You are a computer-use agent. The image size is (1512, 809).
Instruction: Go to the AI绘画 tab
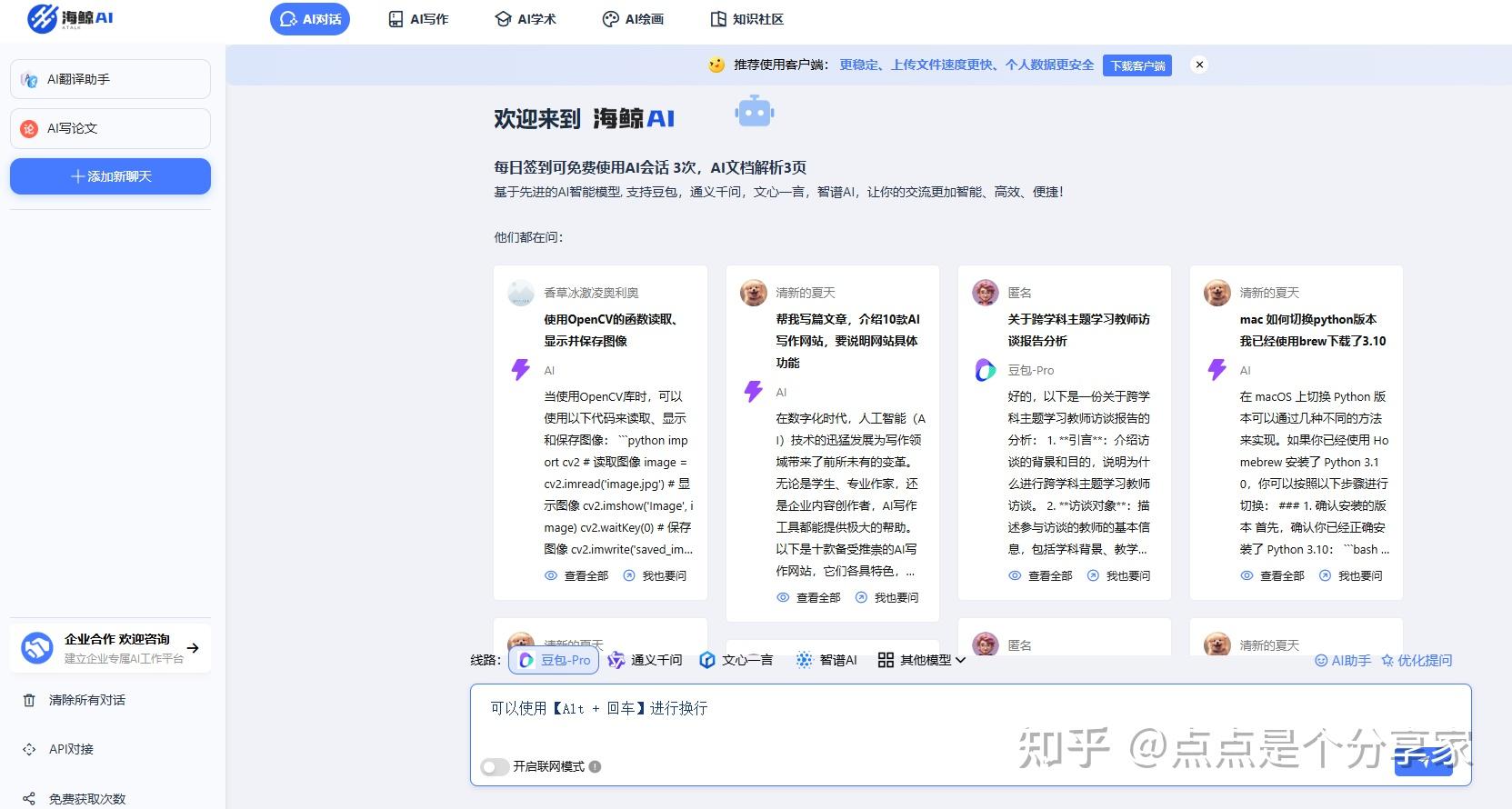[633, 19]
